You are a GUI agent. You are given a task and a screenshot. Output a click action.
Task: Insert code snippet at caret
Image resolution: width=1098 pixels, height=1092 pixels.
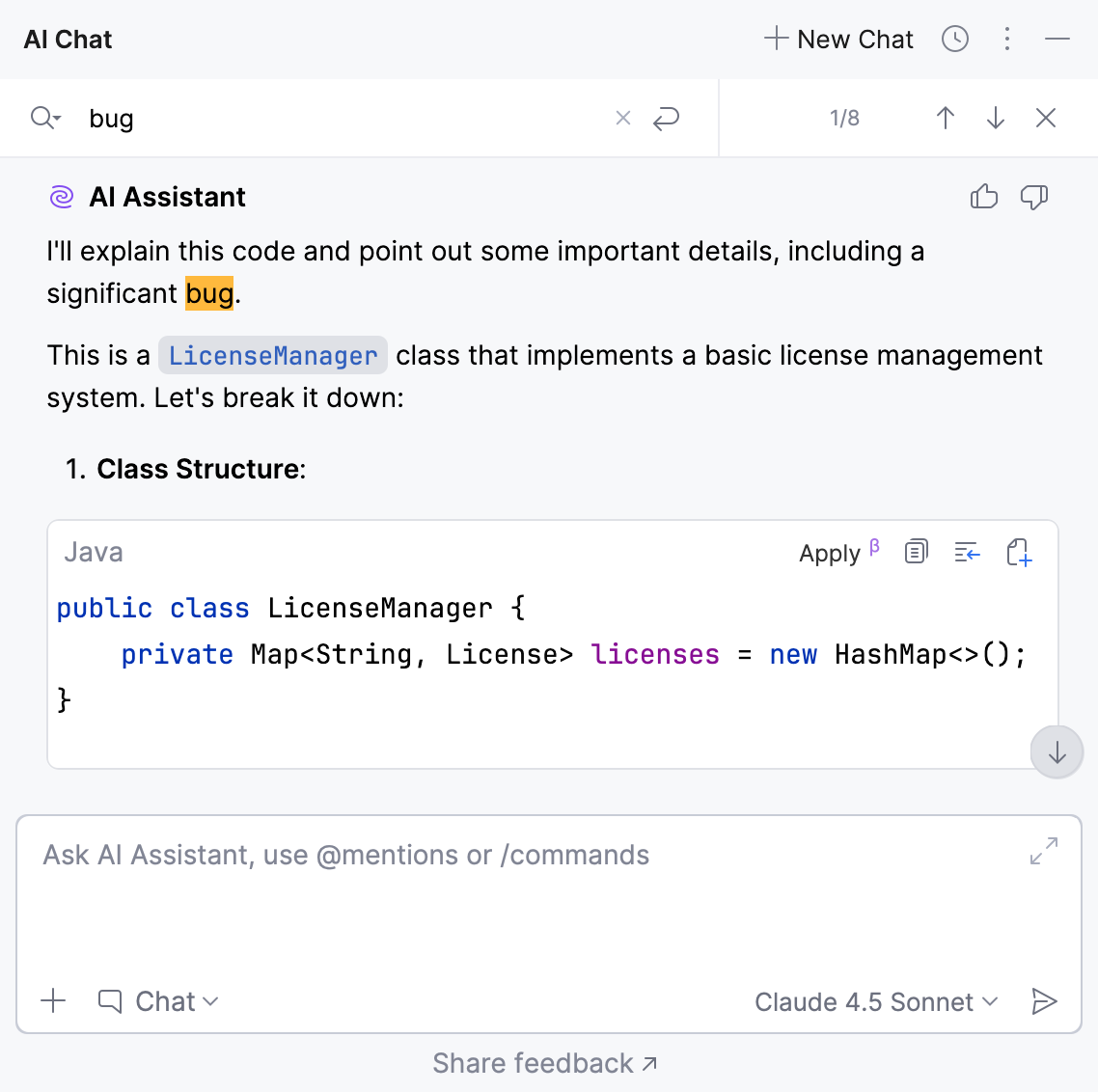click(x=967, y=551)
